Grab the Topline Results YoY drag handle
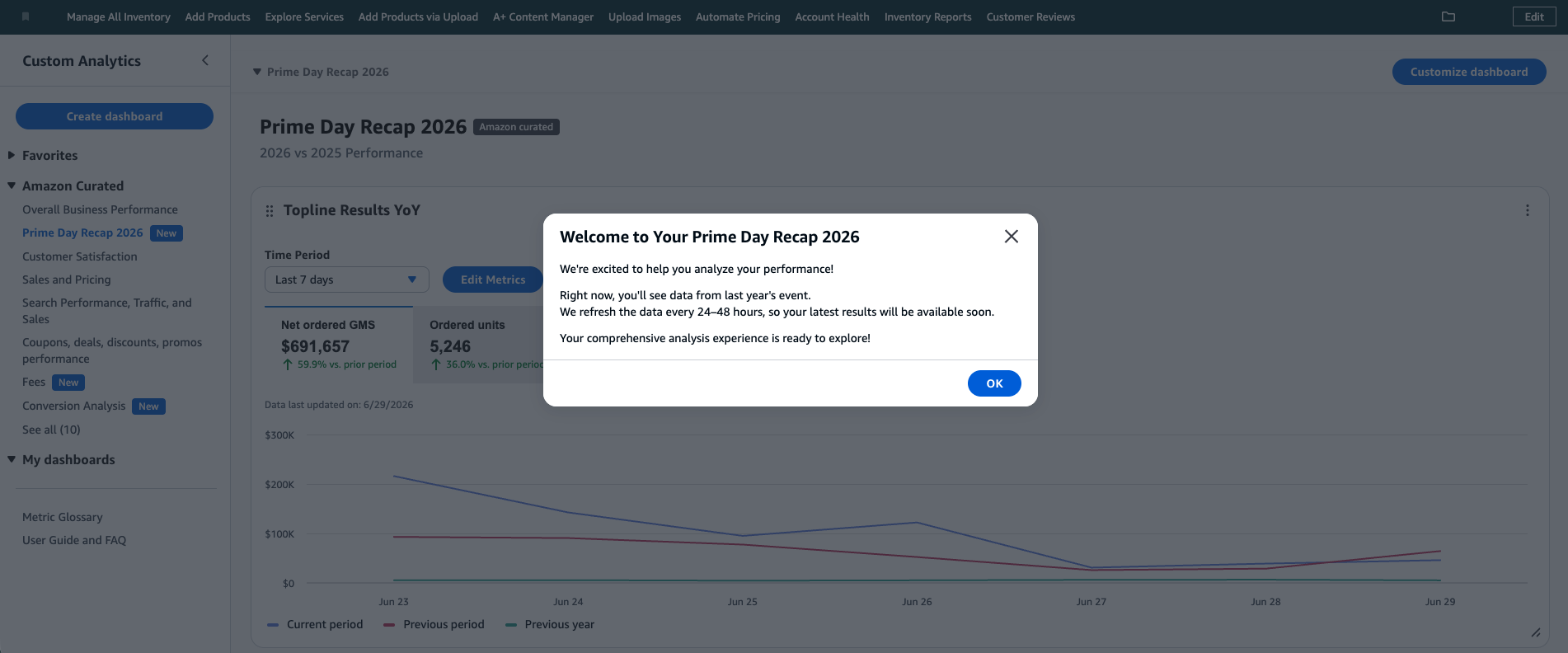1568x653 pixels. (270, 211)
